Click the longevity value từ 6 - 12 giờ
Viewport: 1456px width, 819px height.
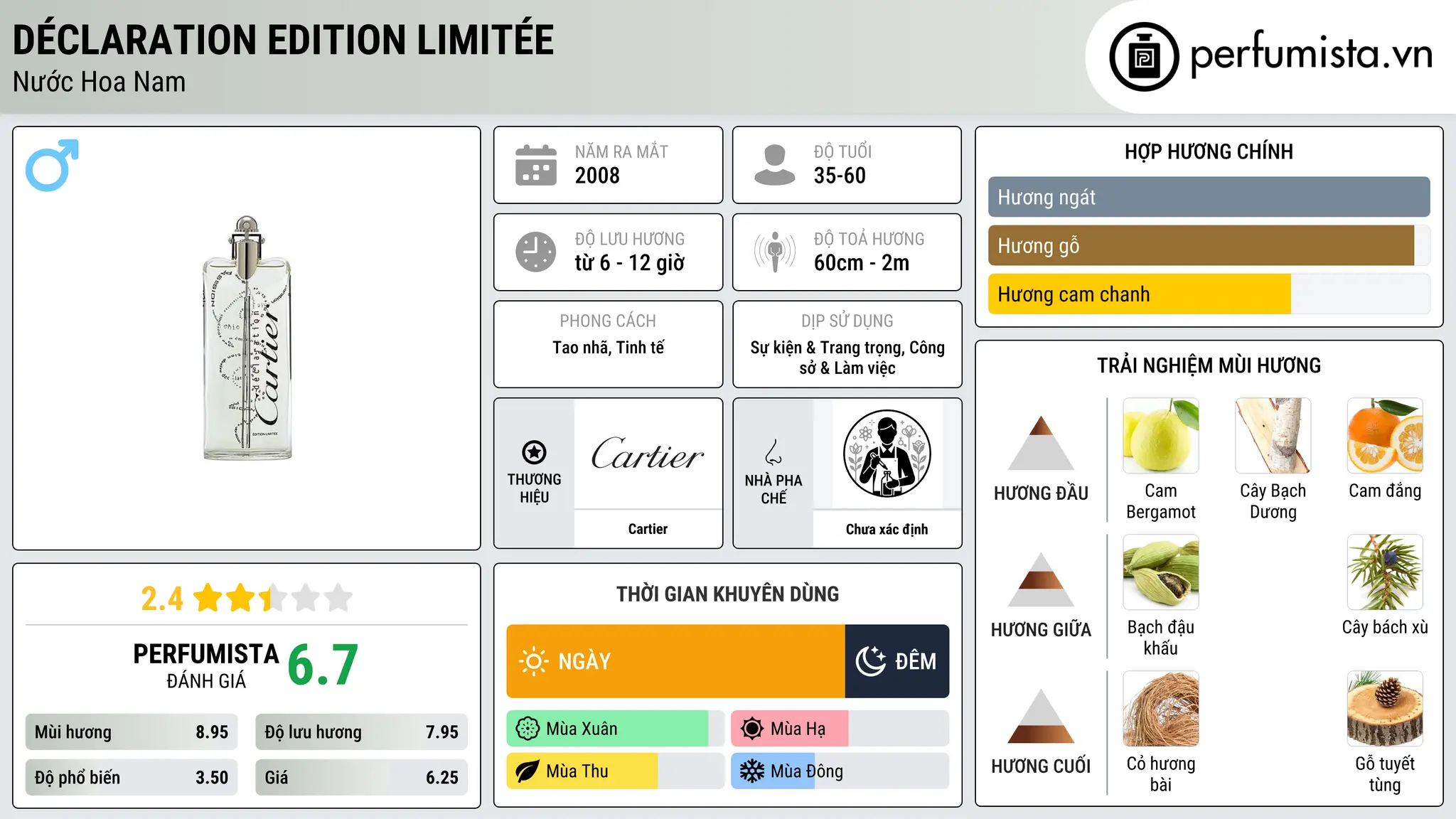(630, 263)
